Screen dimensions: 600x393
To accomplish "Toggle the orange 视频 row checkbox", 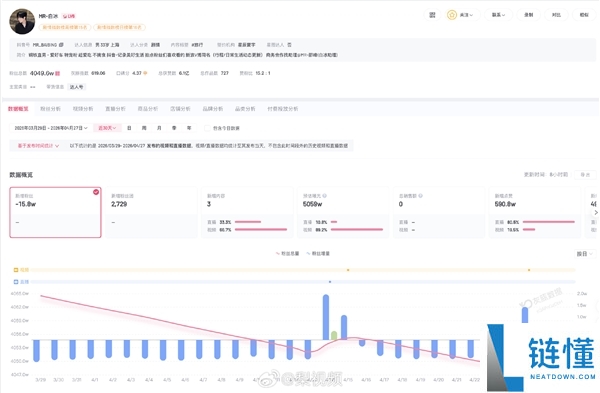I will click(x=16, y=270).
